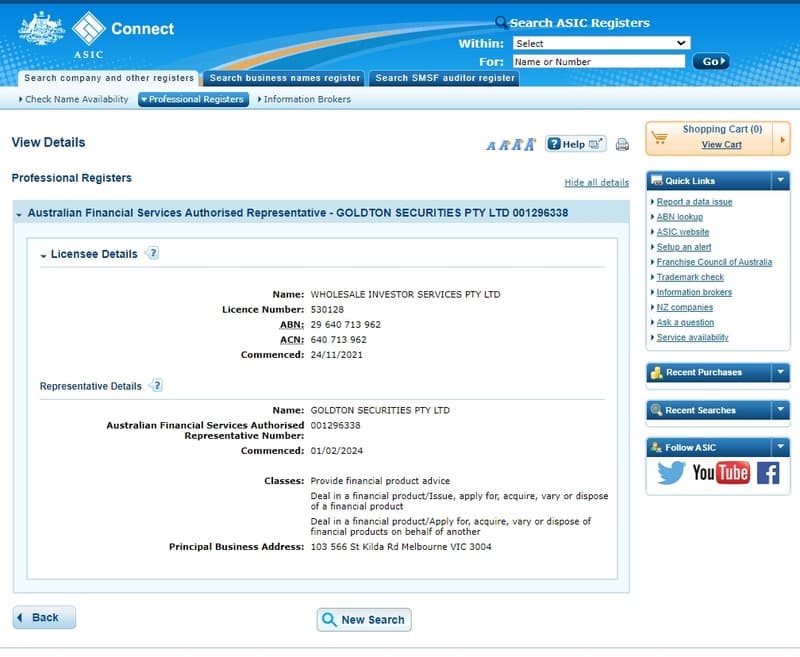Click the Licensee Details help question icon

(153, 252)
